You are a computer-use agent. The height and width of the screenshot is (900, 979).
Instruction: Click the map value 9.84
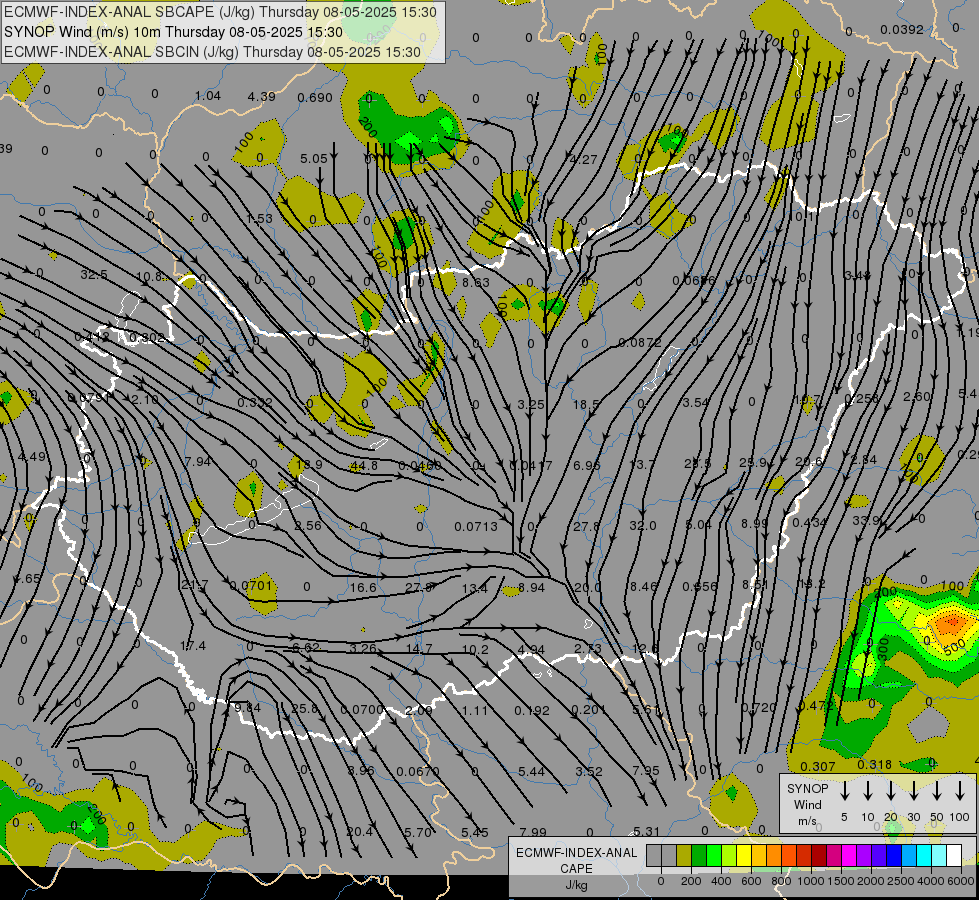(x=247, y=708)
